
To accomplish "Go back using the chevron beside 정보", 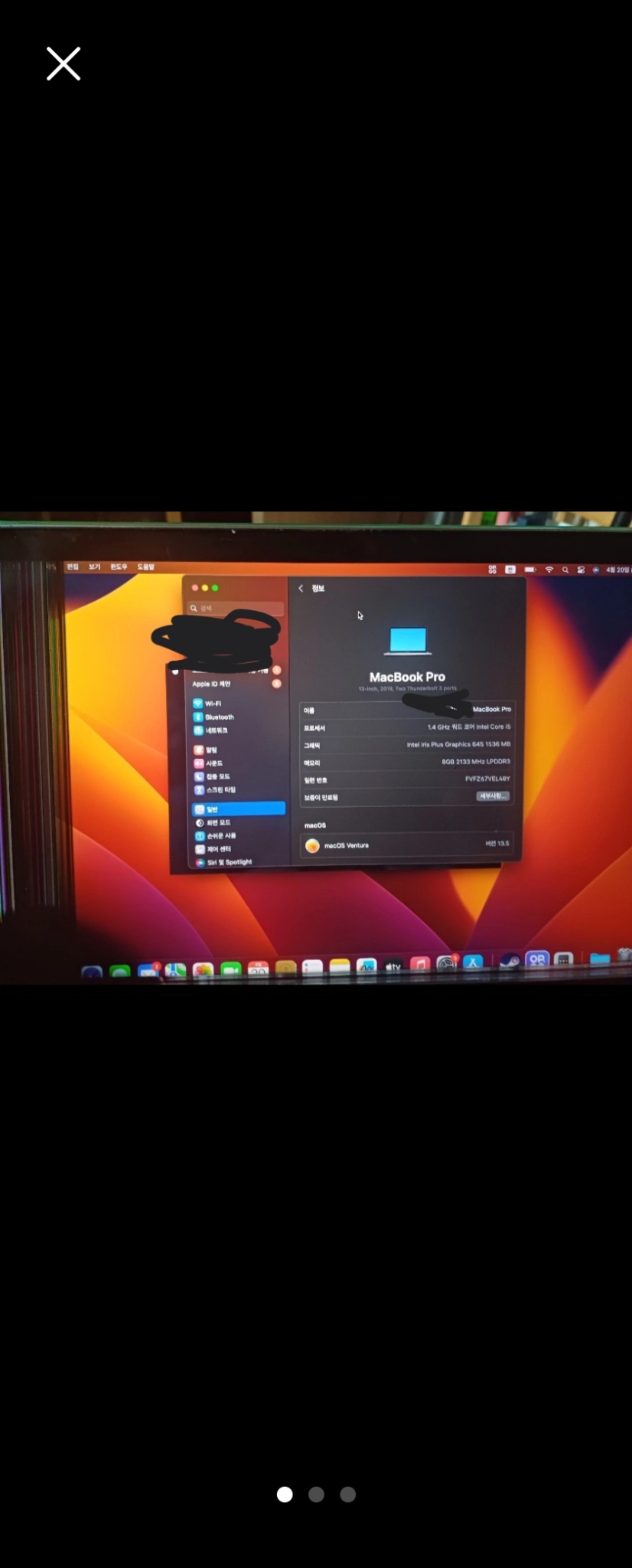I will tap(301, 588).
